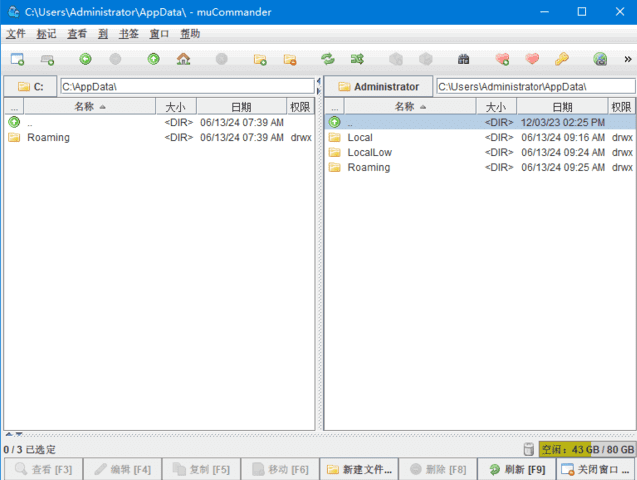Screen dimensions: 637x480
Task: Click 刷新 [F9] button
Action: (517, 469)
